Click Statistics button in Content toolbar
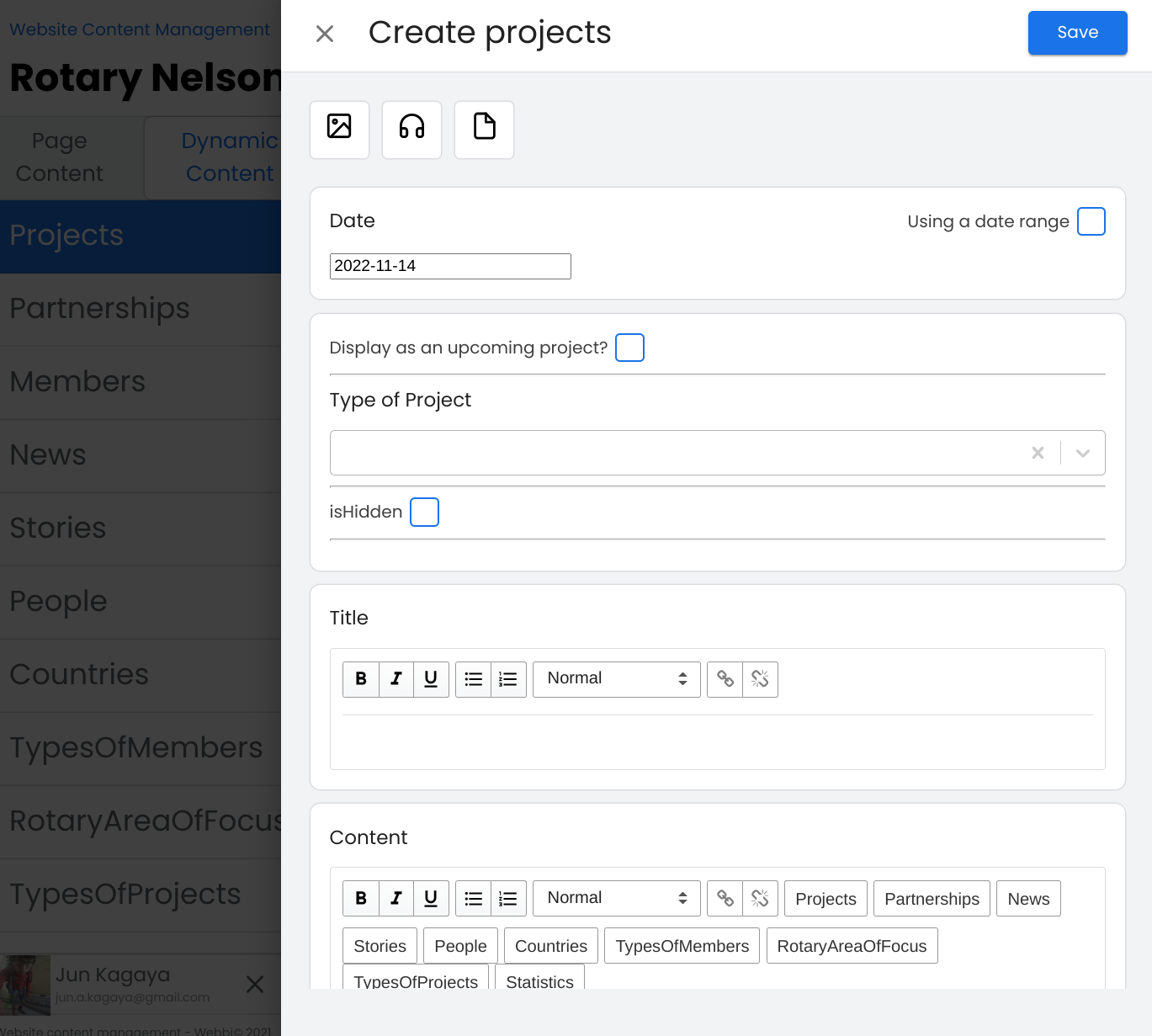 pyautogui.click(x=539, y=978)
